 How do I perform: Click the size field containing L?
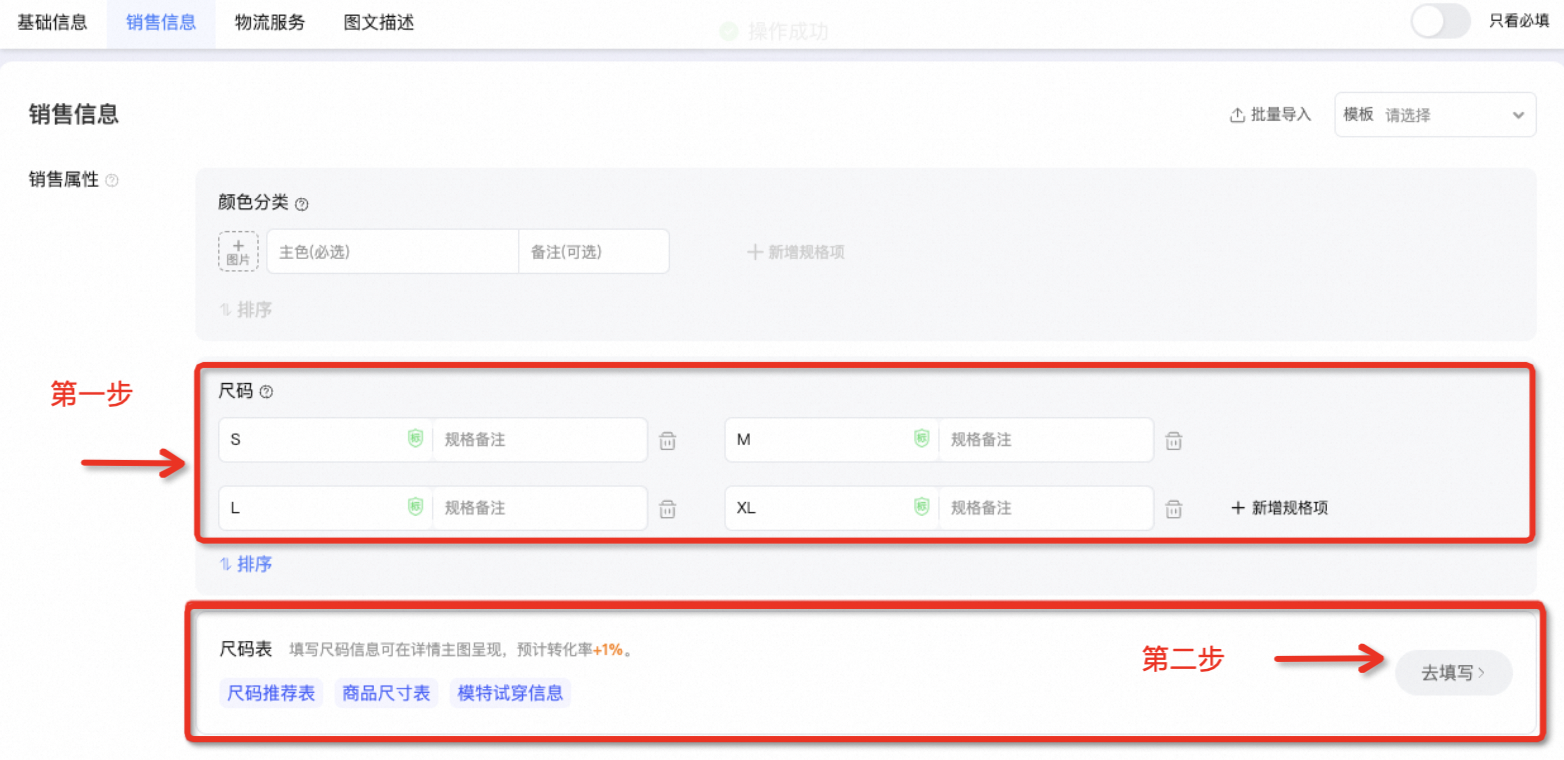point(325,508)
